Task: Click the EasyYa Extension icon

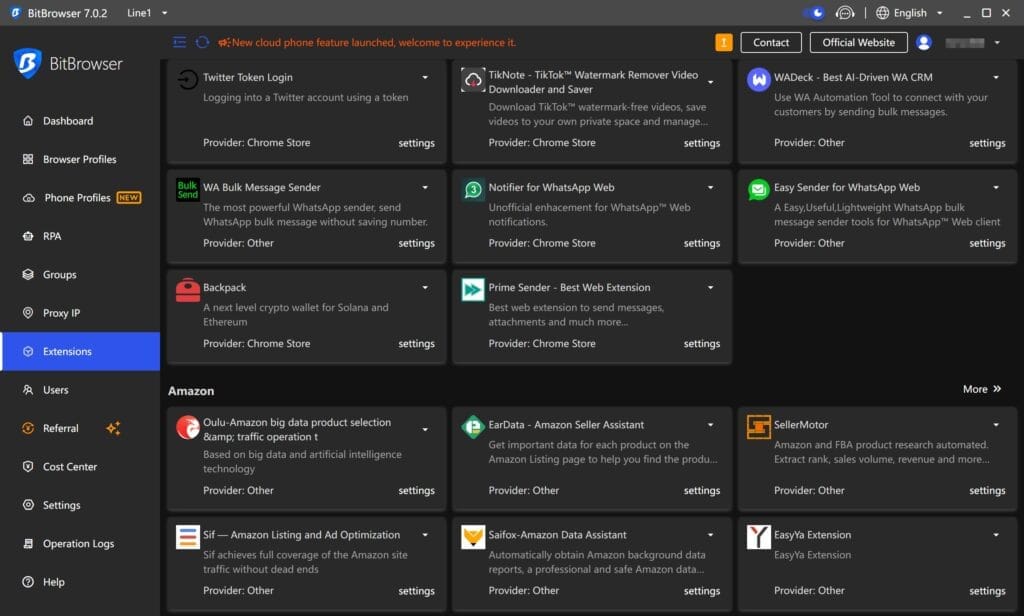Action: pos(758,537)
